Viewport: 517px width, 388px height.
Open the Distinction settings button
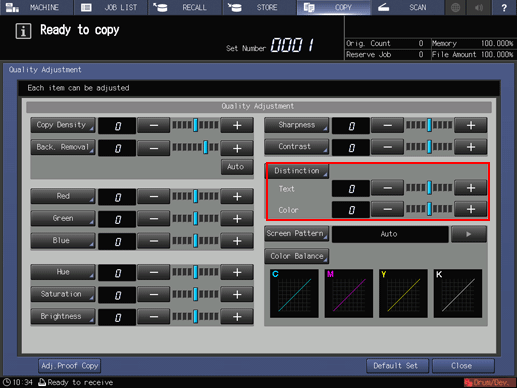point(297,171)
